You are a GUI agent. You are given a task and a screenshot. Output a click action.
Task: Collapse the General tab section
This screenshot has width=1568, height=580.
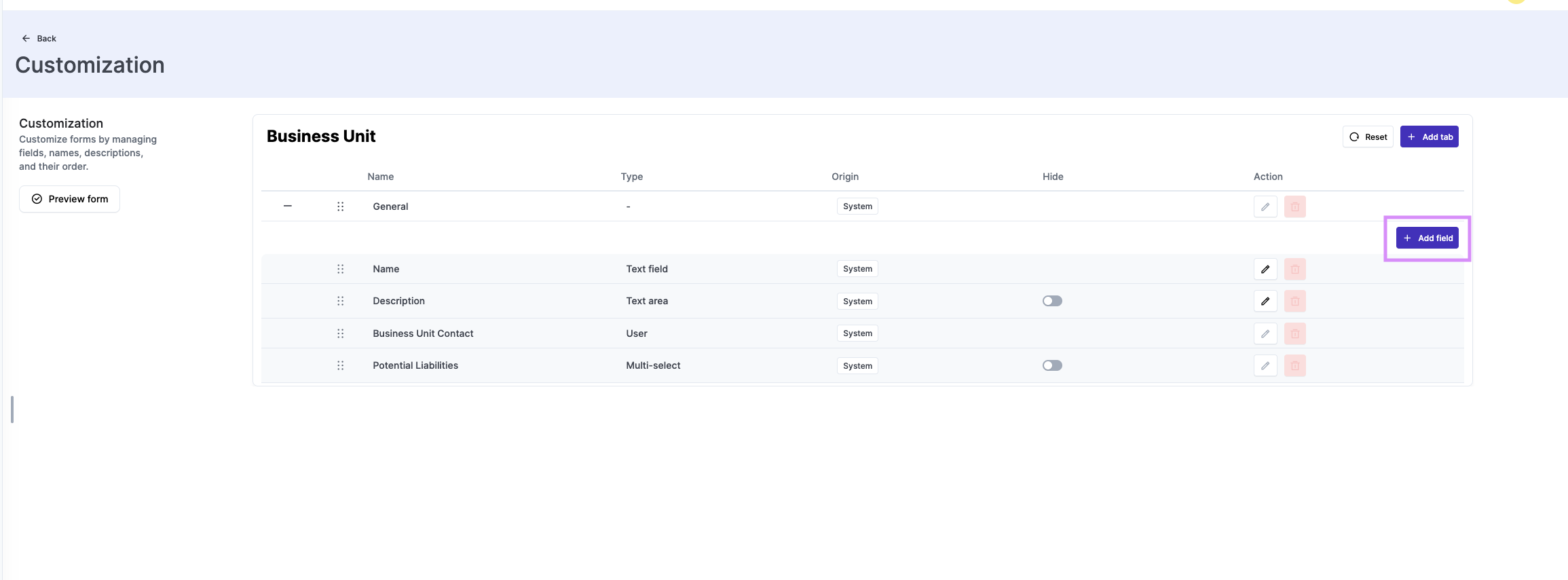coord(288,206)
